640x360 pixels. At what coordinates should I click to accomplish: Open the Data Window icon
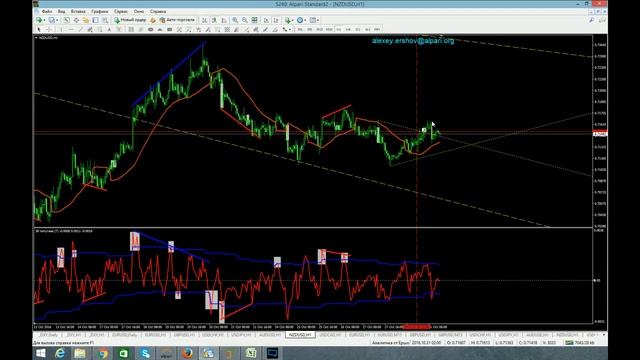[x=76, y=20]
